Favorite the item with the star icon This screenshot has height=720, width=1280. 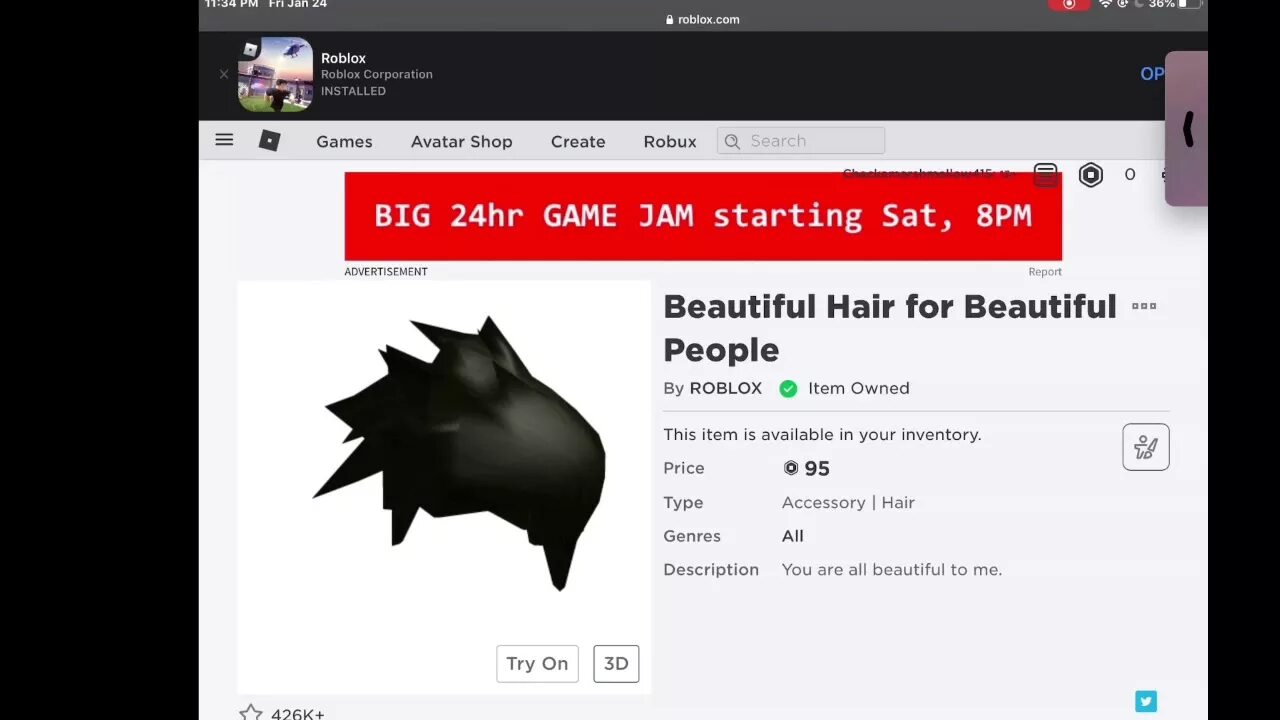(x=250, y=713)
